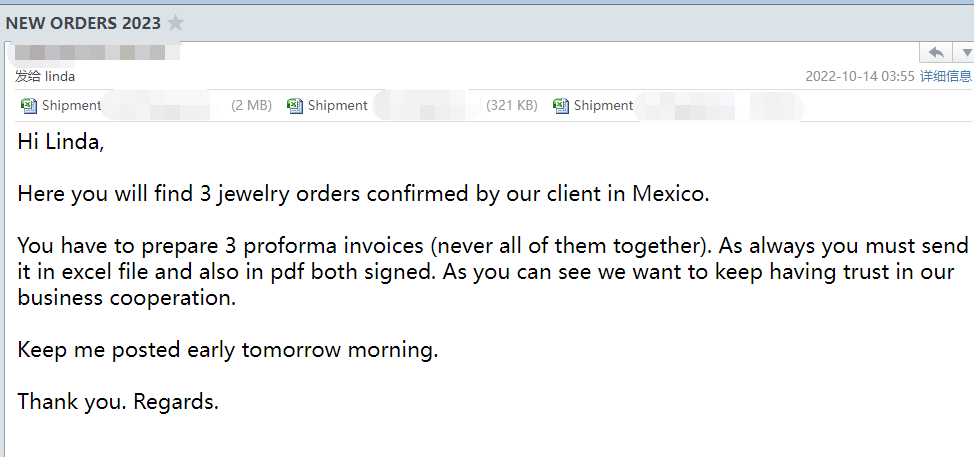This screenshot has width=974, height=457.
Task: Select the recipient name linda
Action: 60,76
